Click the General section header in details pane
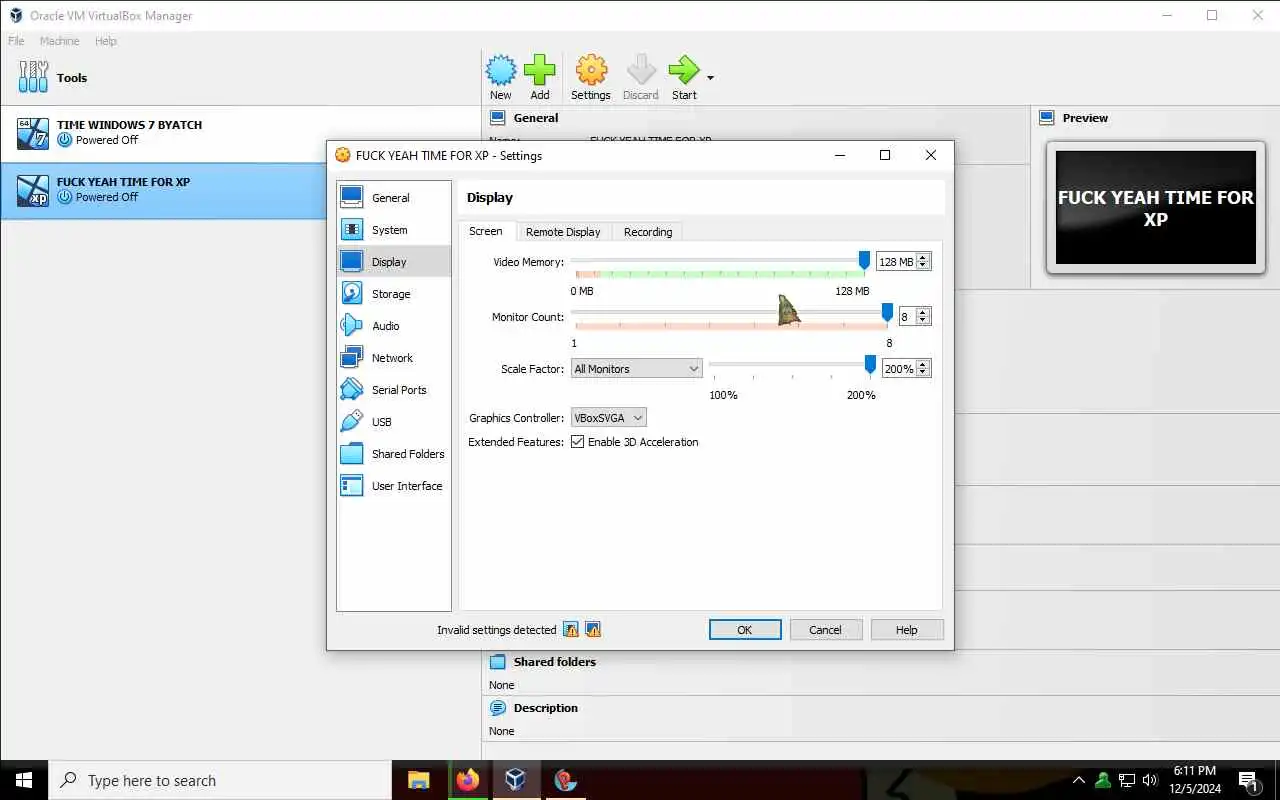 point(536,118)
